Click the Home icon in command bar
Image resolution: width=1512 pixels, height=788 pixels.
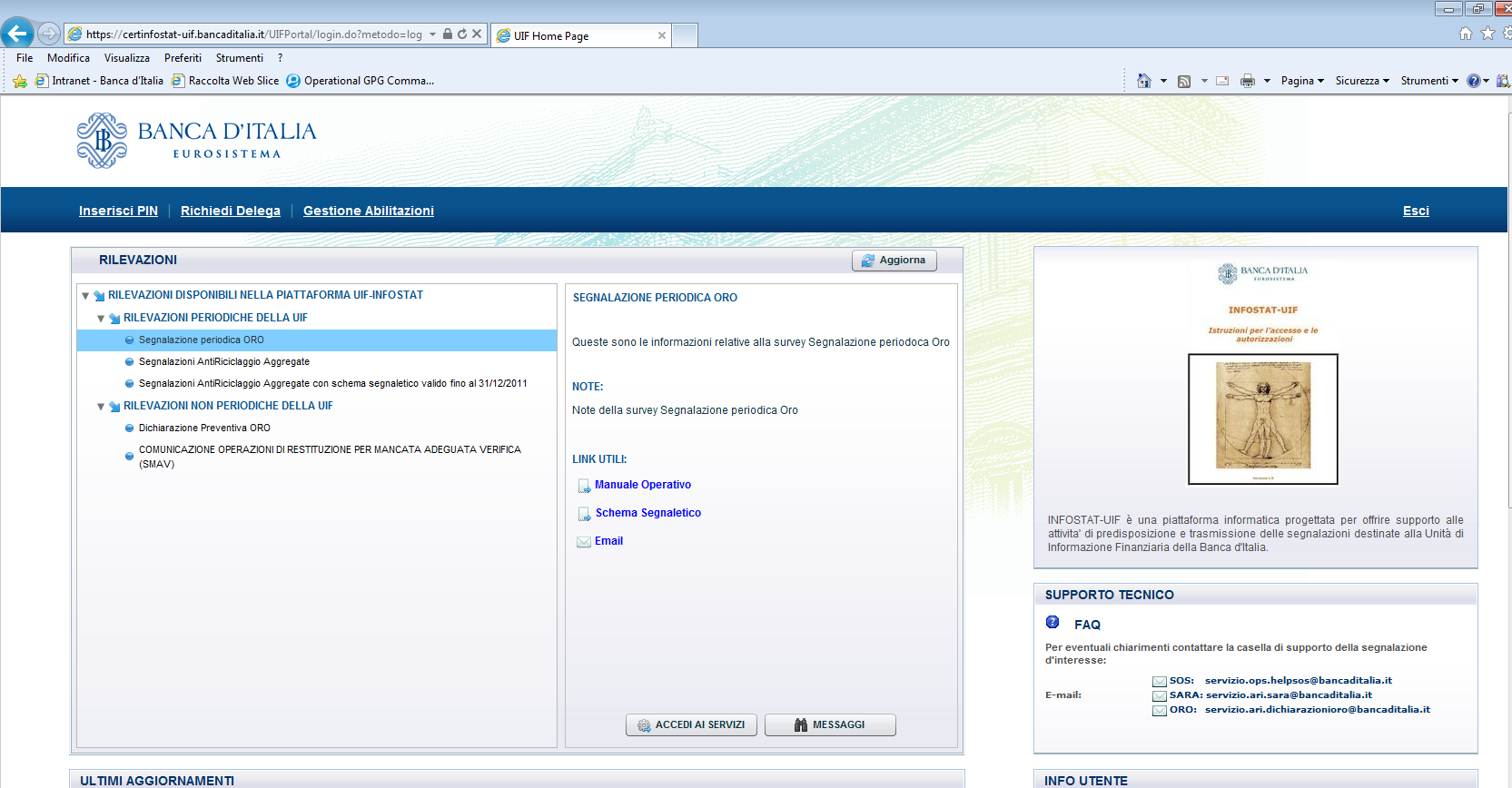point(1144,81)
